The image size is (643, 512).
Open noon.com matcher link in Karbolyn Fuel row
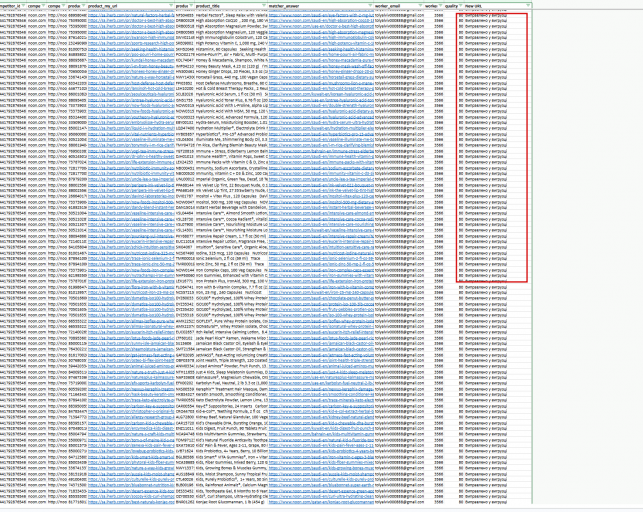pos(322,383)
